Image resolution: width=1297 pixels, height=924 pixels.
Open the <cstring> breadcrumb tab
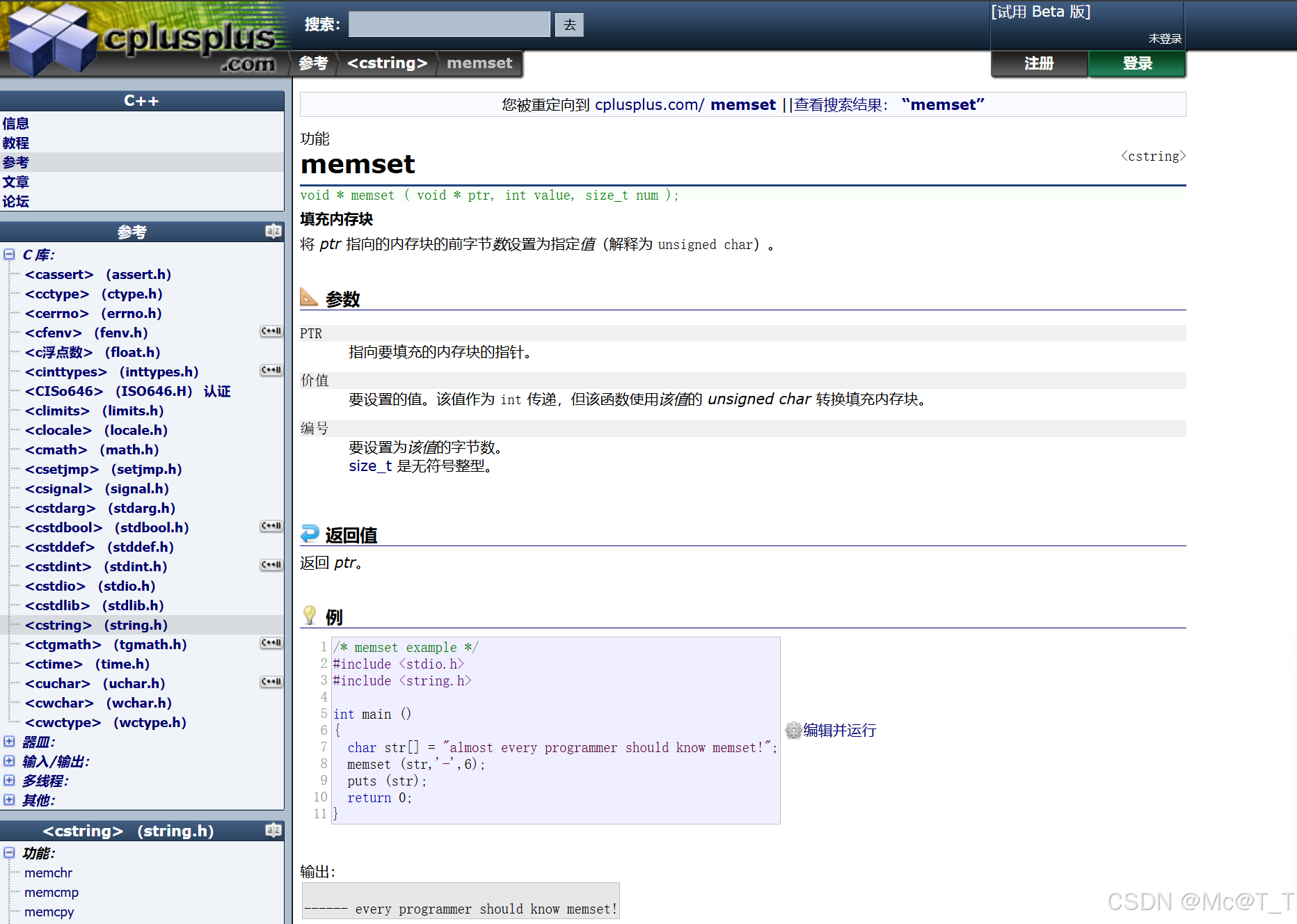pos(387,63)
